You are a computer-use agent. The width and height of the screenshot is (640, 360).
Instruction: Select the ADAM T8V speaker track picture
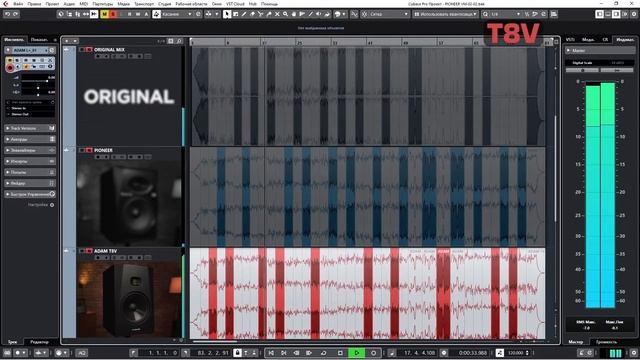click(x=129, y=299)
